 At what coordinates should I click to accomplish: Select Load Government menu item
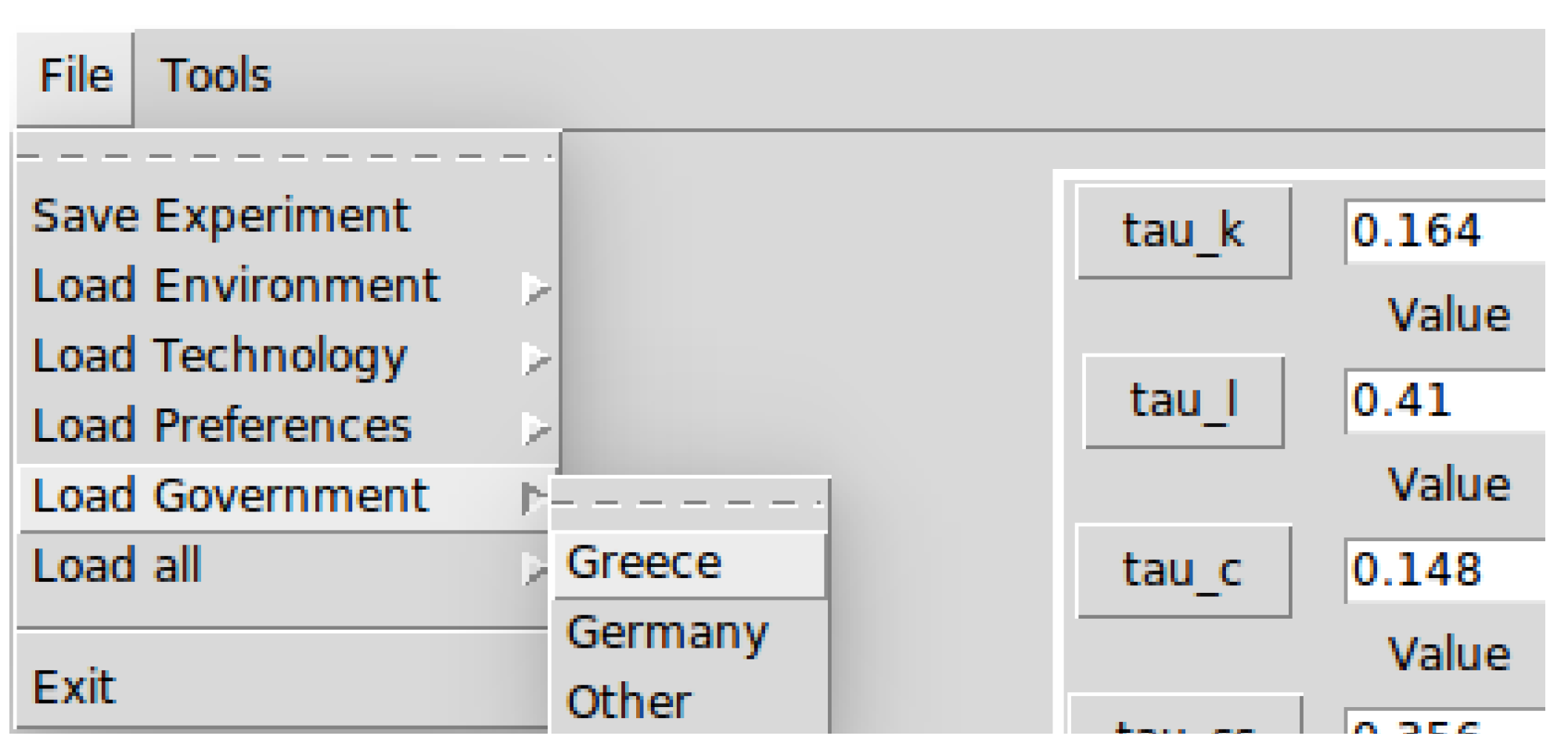point(231,496)
